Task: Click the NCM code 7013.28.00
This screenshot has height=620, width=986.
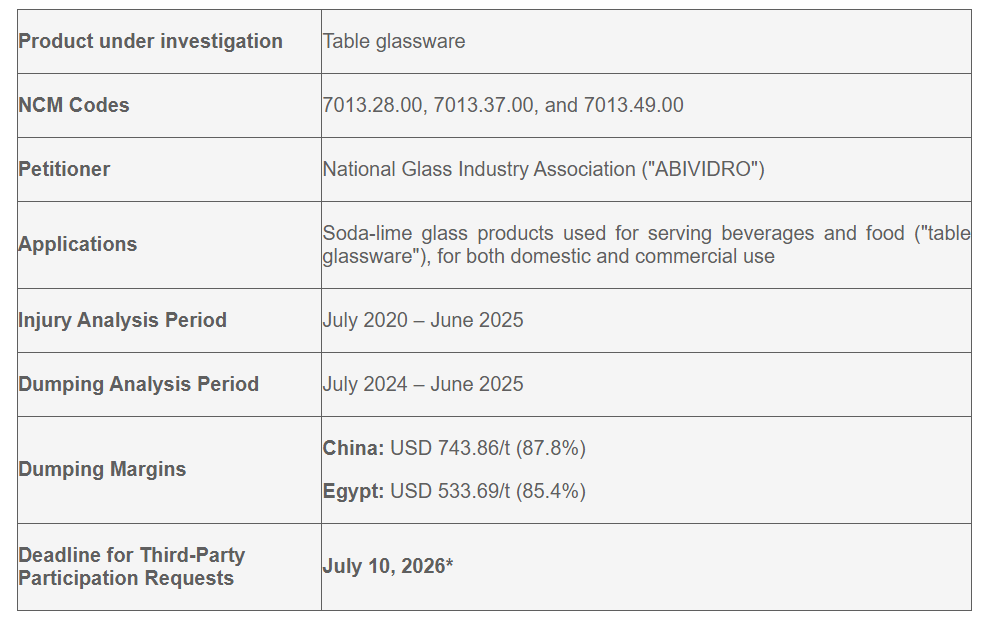Action: tap(372, 105)
